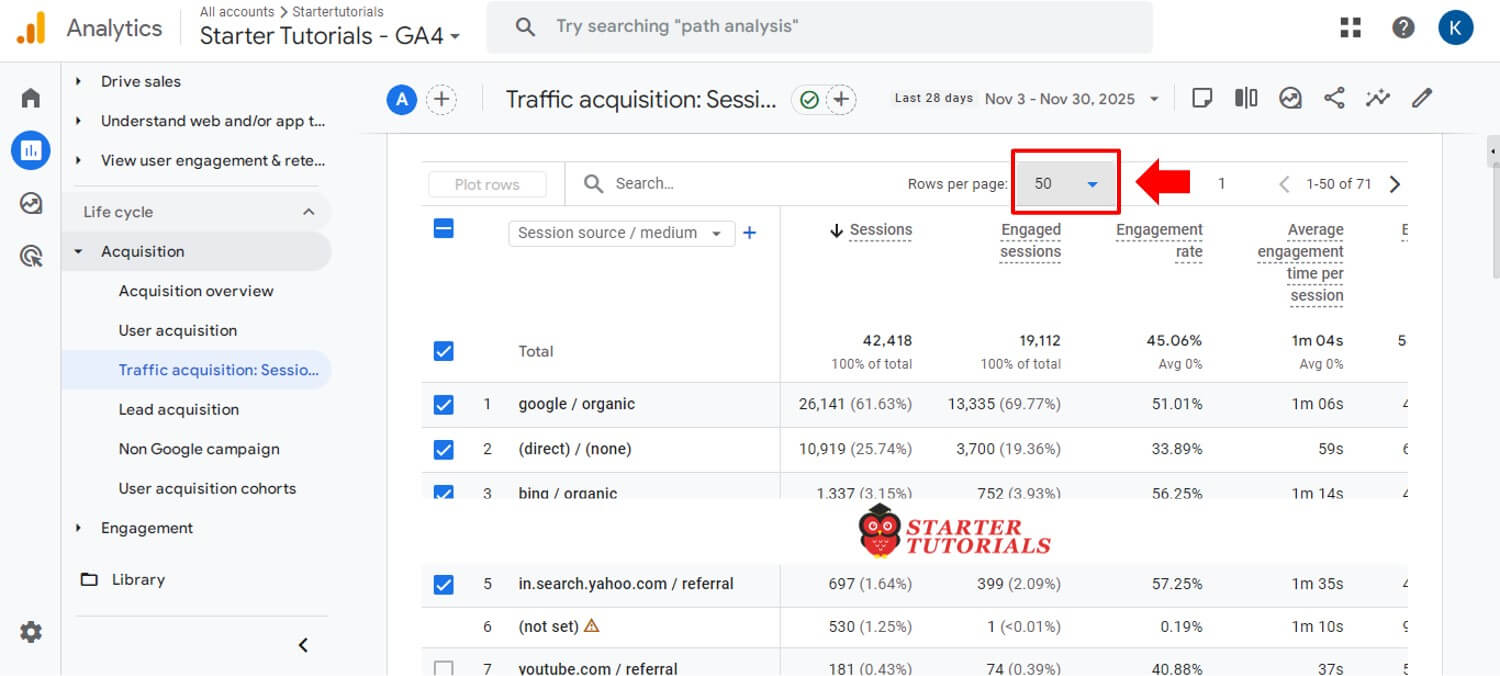Open the date range picker dropdown
This screenshot has height=676, width=1500.
pyautogui.click(x=1071, y=99)
